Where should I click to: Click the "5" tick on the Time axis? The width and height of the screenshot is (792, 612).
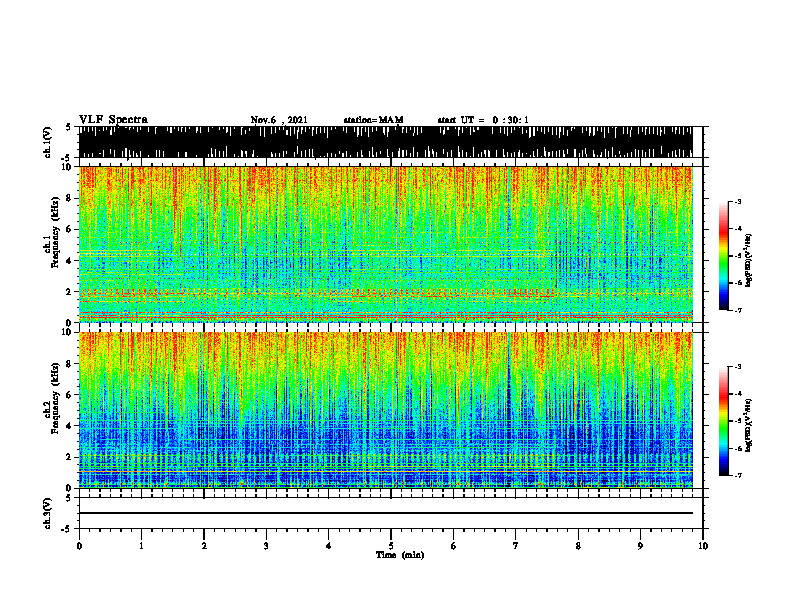click(391, 546)
